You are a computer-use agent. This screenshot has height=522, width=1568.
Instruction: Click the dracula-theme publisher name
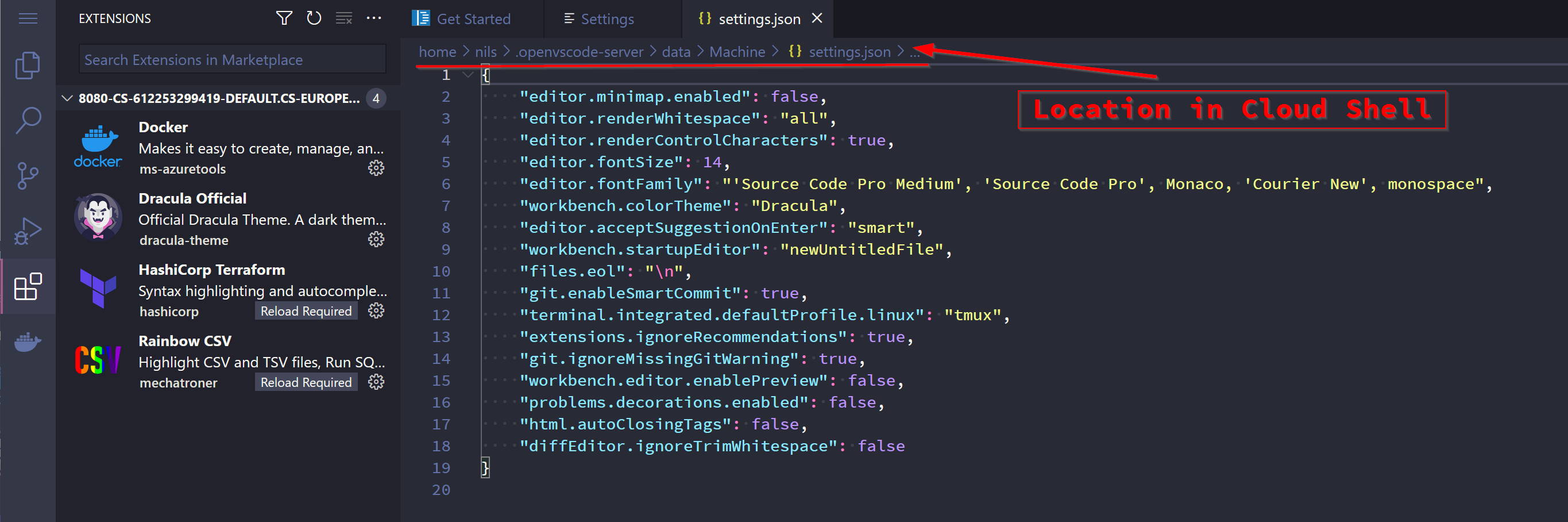[184, 240]
